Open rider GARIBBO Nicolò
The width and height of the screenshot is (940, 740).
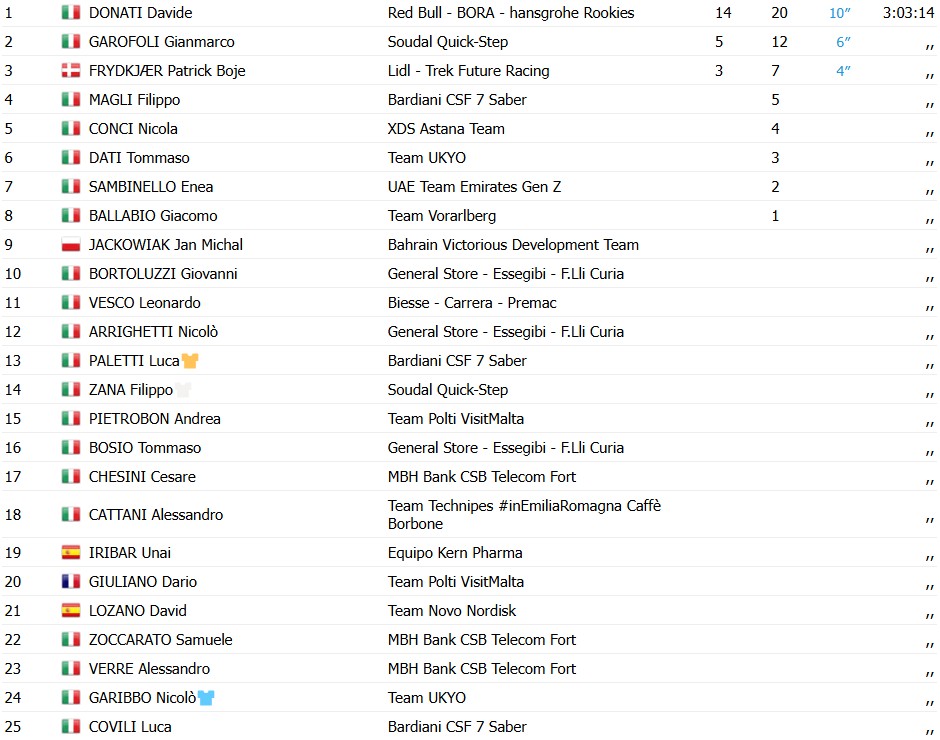click(x=142, y=697)
